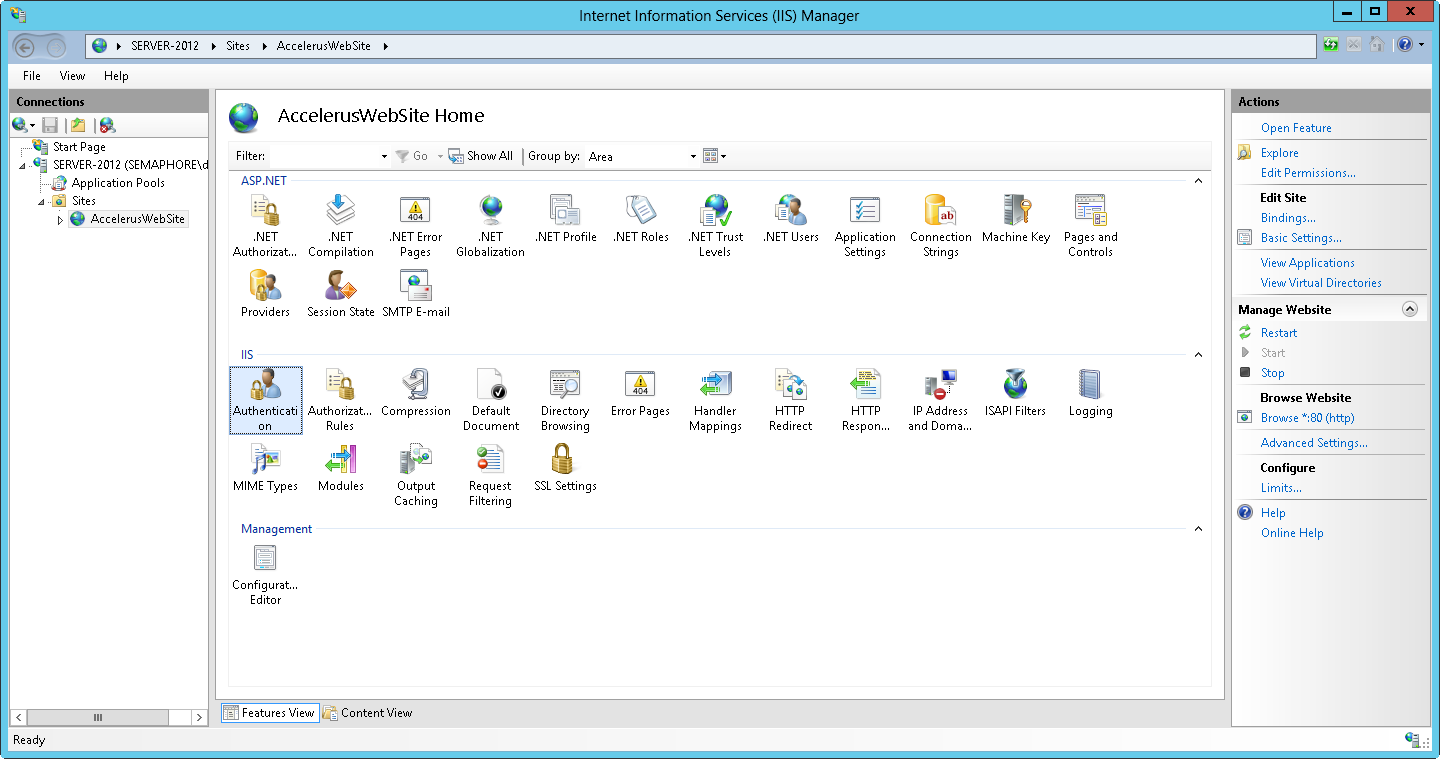Switch to Content View tab
The height and width of the screenshot is (759, 1440).
point(367,713)
